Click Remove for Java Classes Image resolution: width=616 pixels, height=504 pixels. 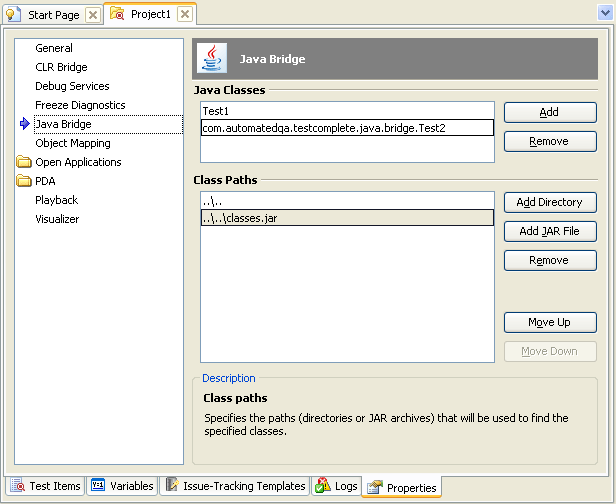point(550,141)
